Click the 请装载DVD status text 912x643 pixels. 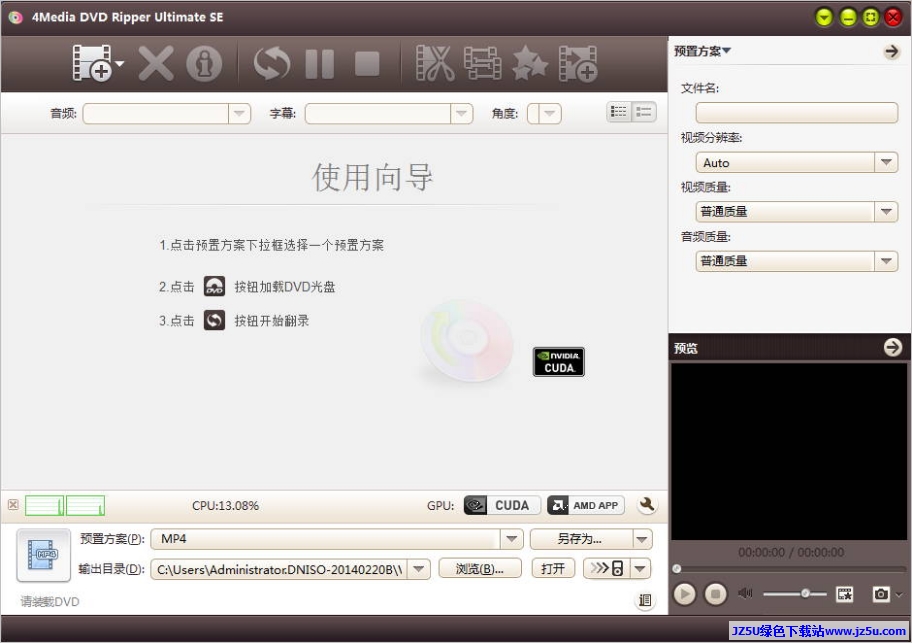pyautogui.click(x=50, y=601)
